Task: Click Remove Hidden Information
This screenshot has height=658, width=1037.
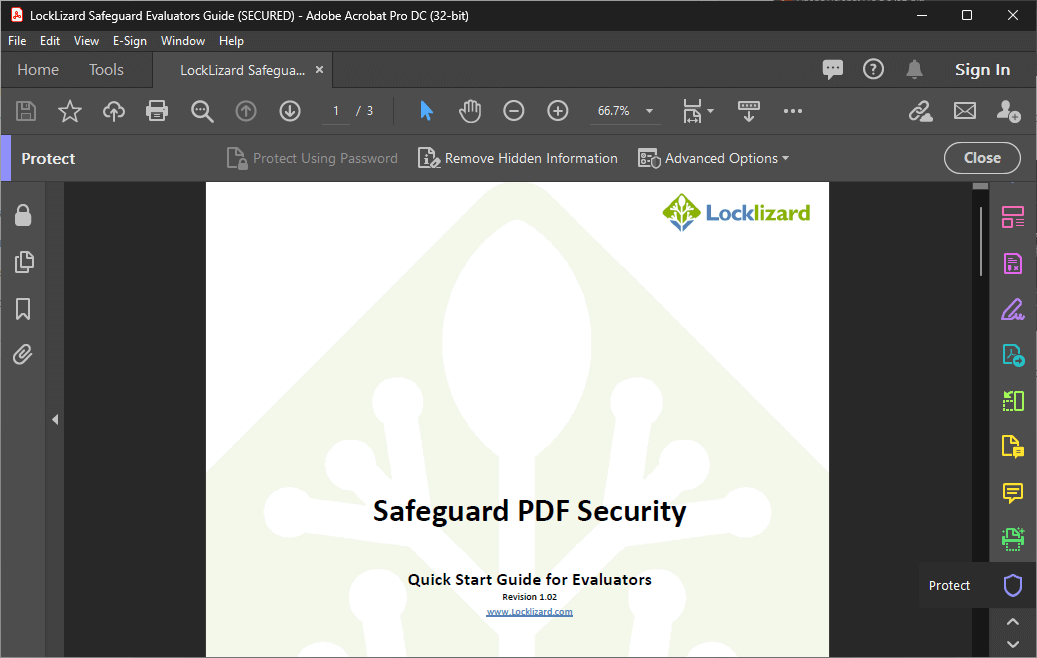Action: [x=518, y=158]
